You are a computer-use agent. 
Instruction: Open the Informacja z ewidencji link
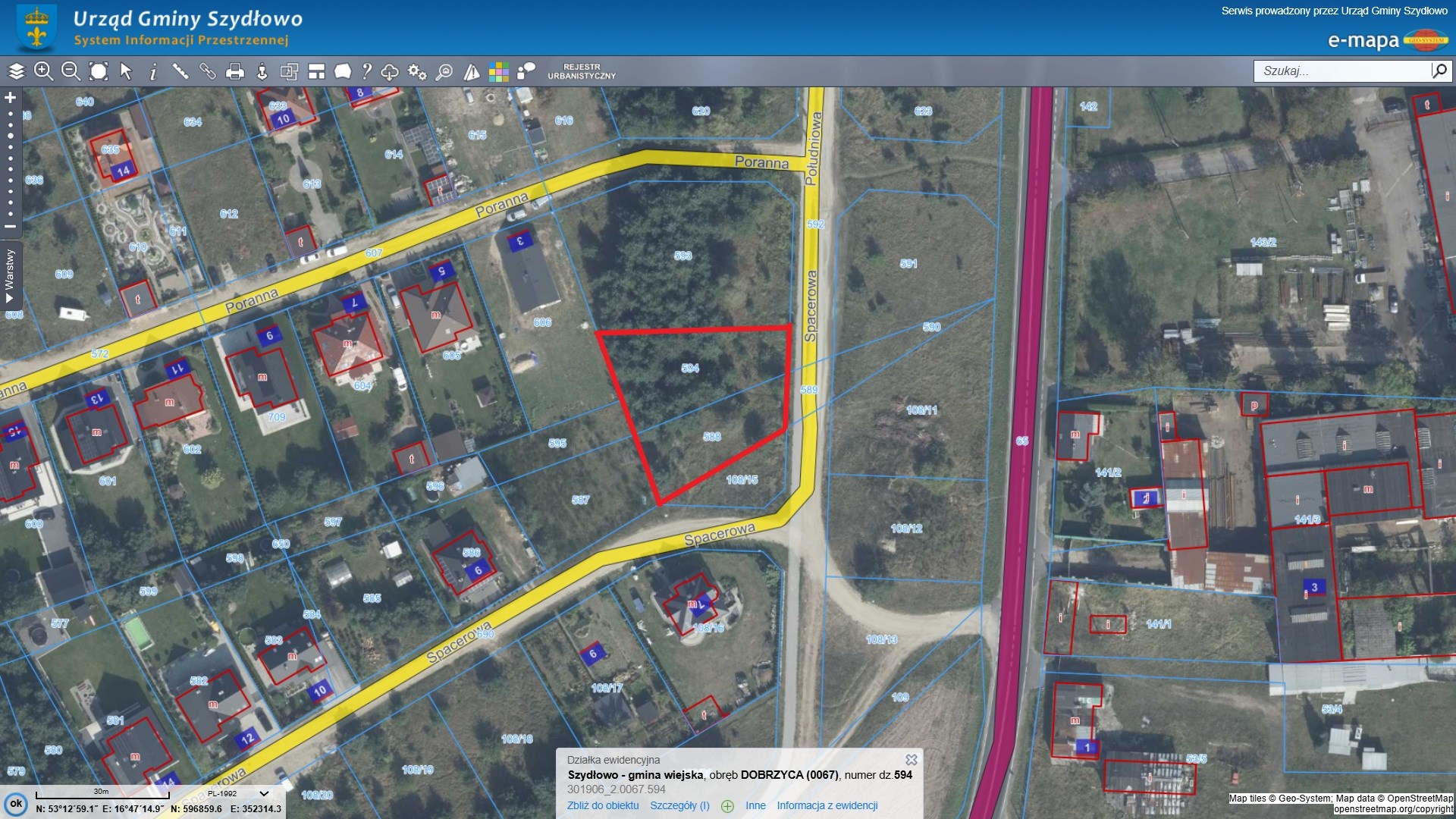point(827,805)
